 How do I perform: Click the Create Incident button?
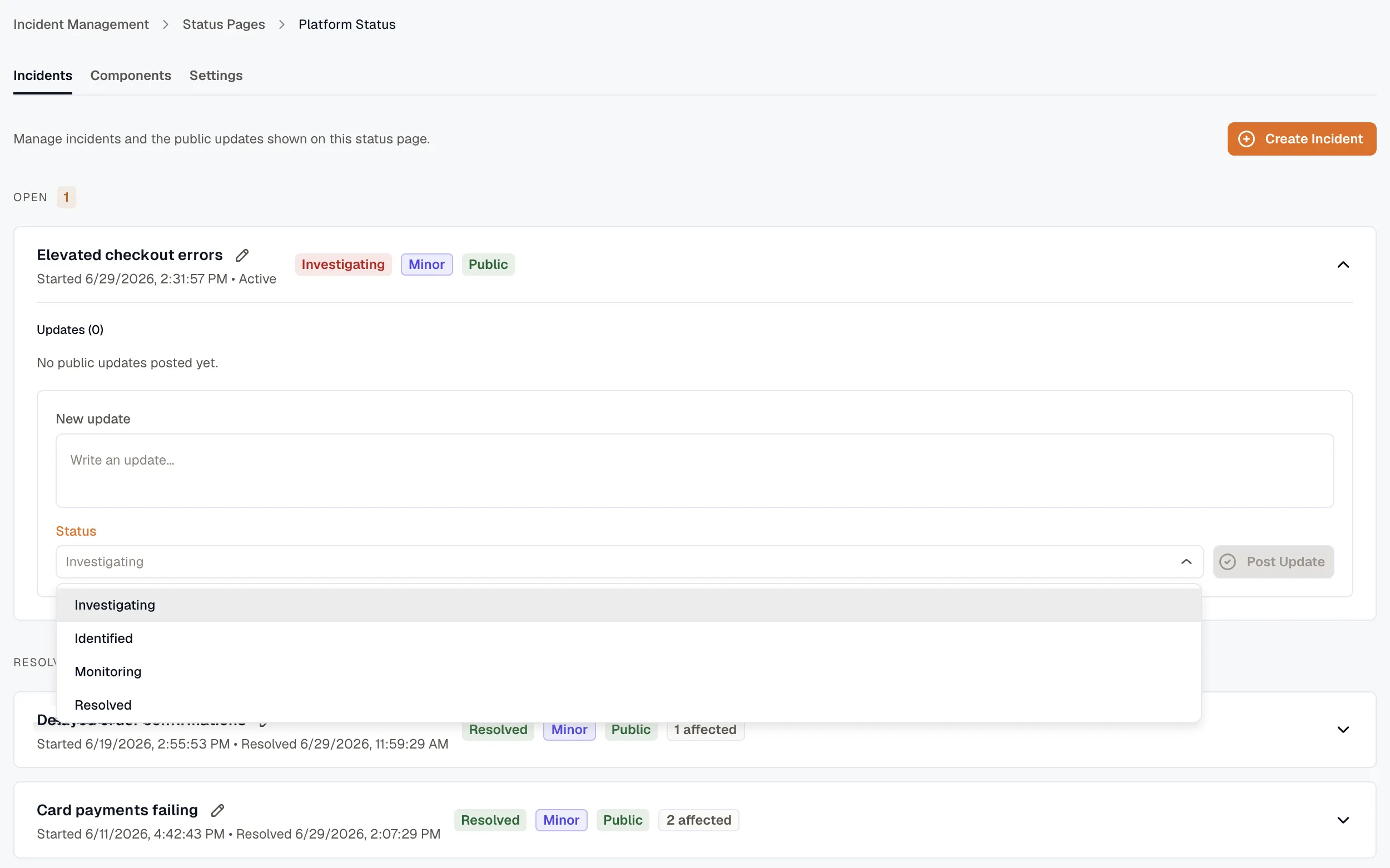1301,139
